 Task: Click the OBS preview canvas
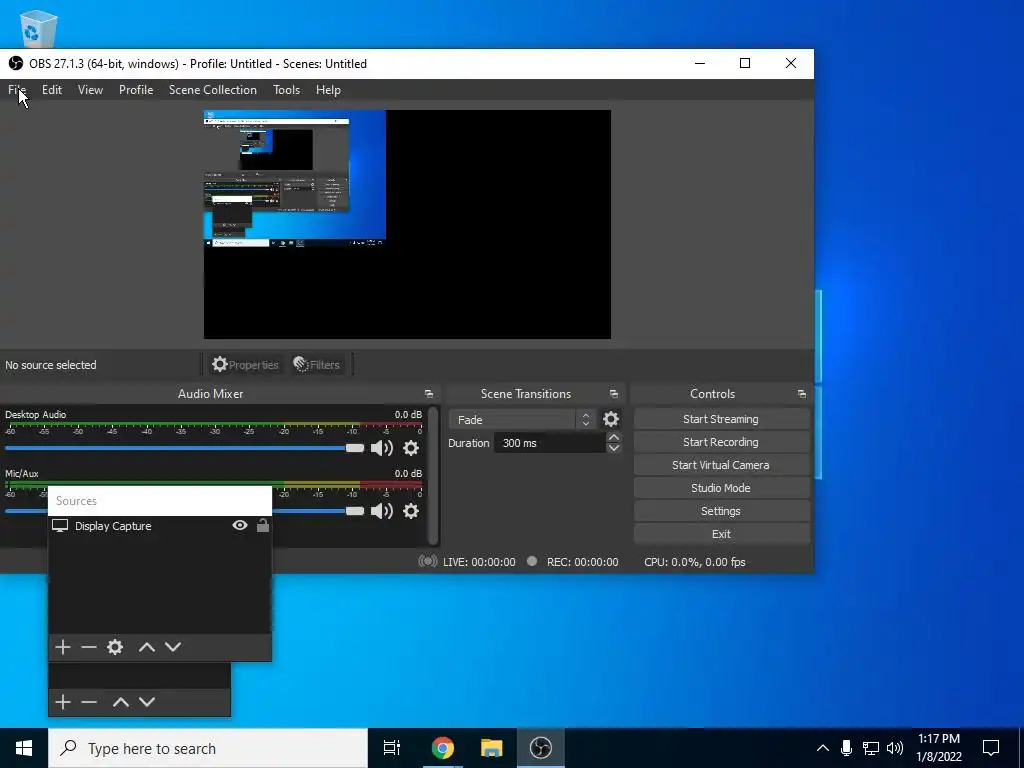click(x=408, y=224)
